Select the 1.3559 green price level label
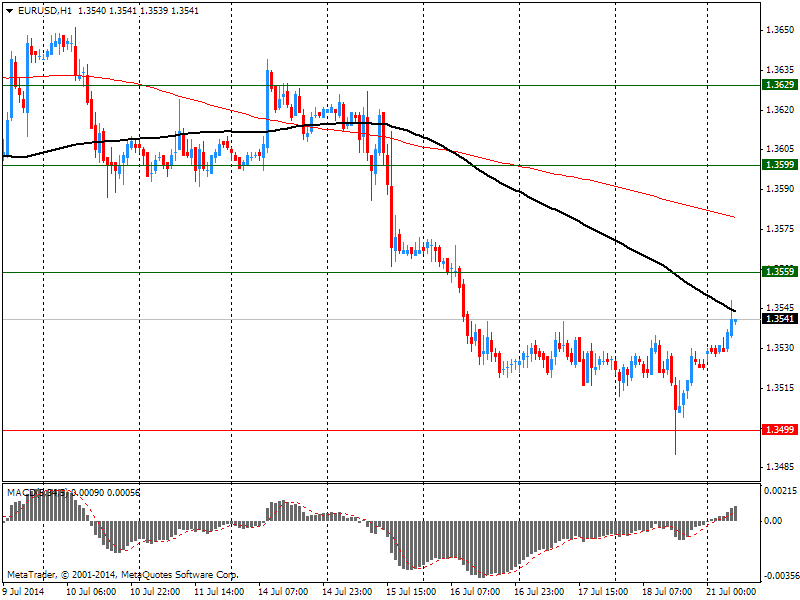The height and width of the screenshot is (600, 800). (779, 271)
